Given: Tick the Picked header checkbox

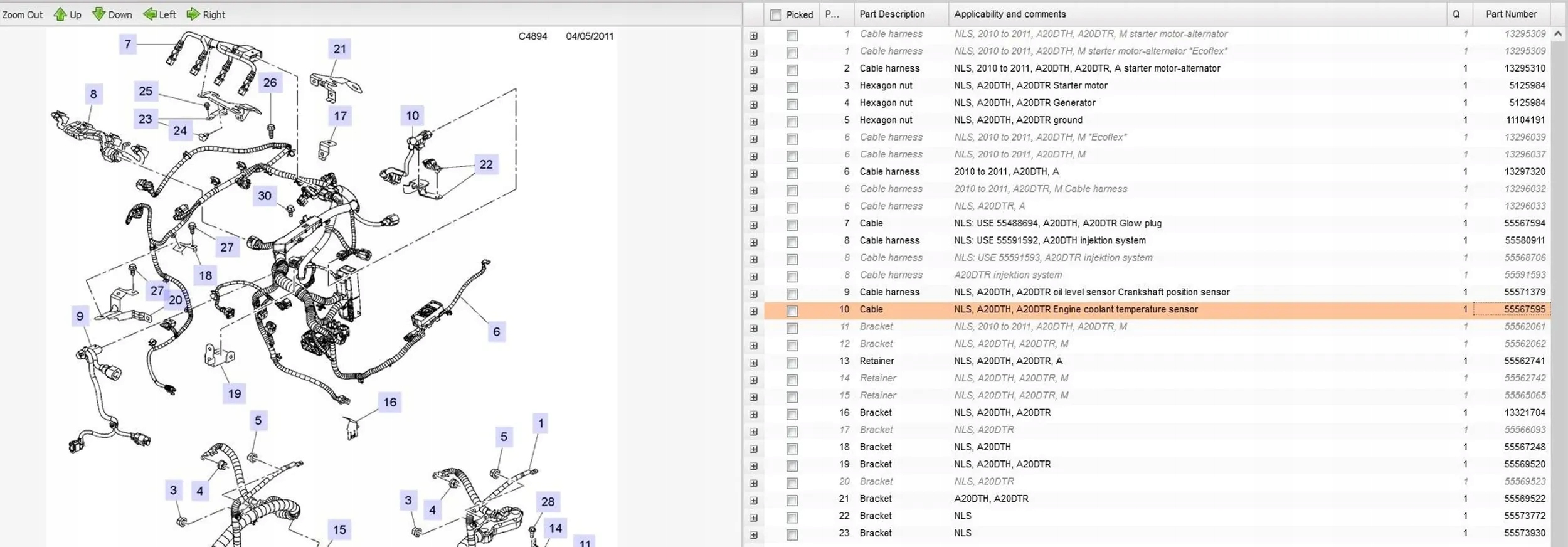Looking at the screenshot, I should click(x=776, y=15).
